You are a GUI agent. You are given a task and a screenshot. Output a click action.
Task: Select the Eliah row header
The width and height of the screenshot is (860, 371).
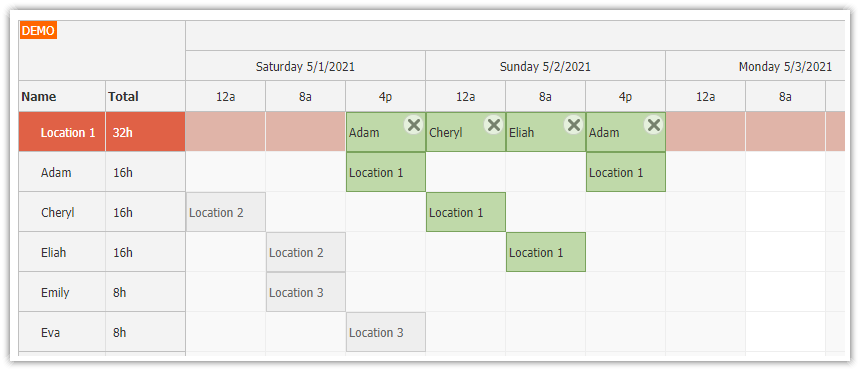coord(62,252)
